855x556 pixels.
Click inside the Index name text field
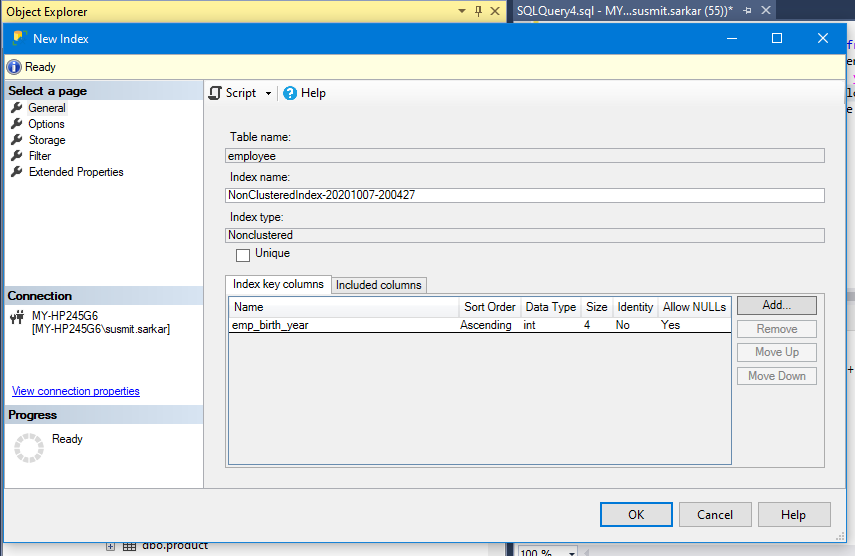[x=525, y=196]
